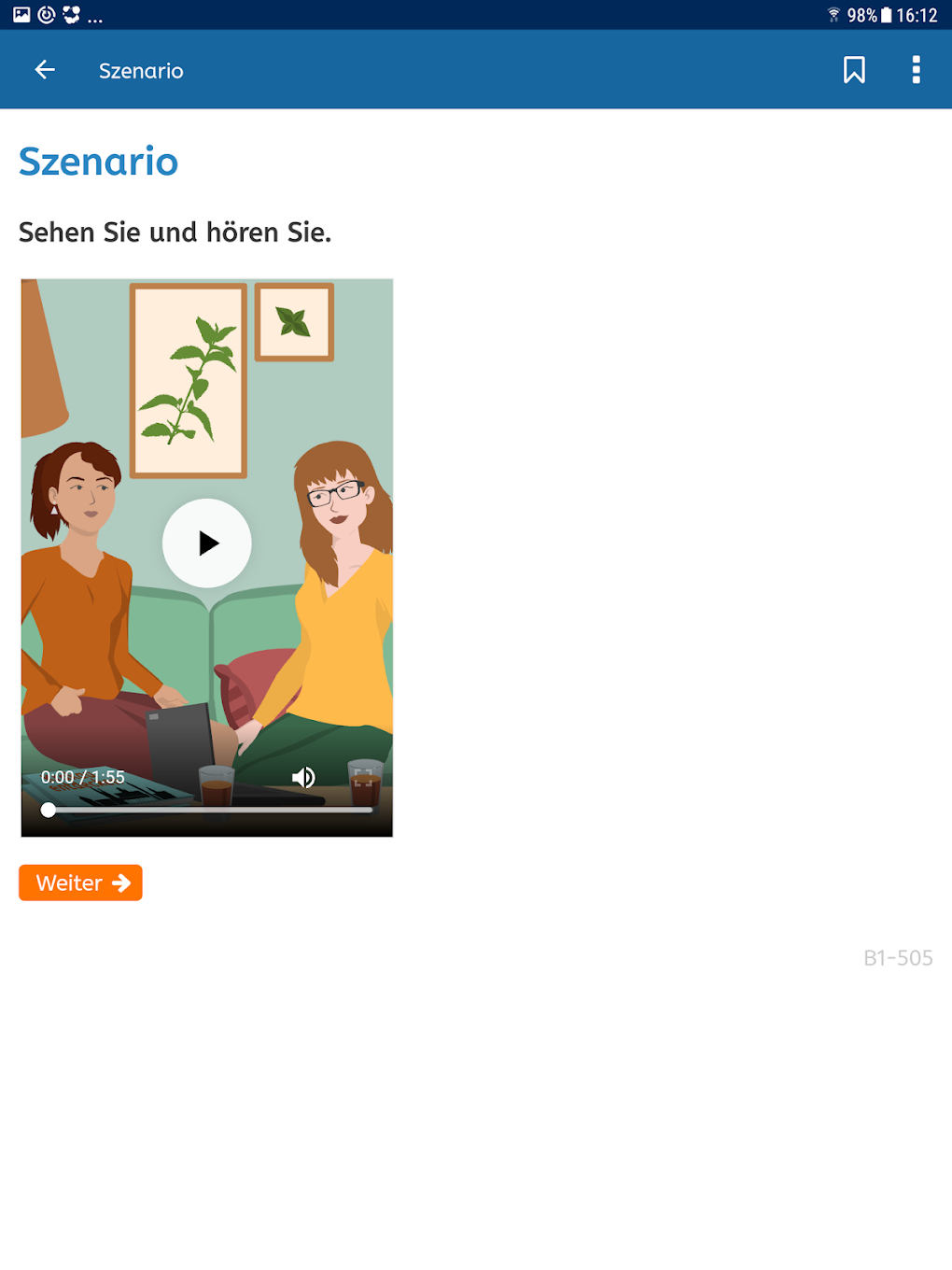Click the arrow inside the Weiter button
Image resolution: width=952 pixels, height=1270 pixels.
[x=121, y=882]
